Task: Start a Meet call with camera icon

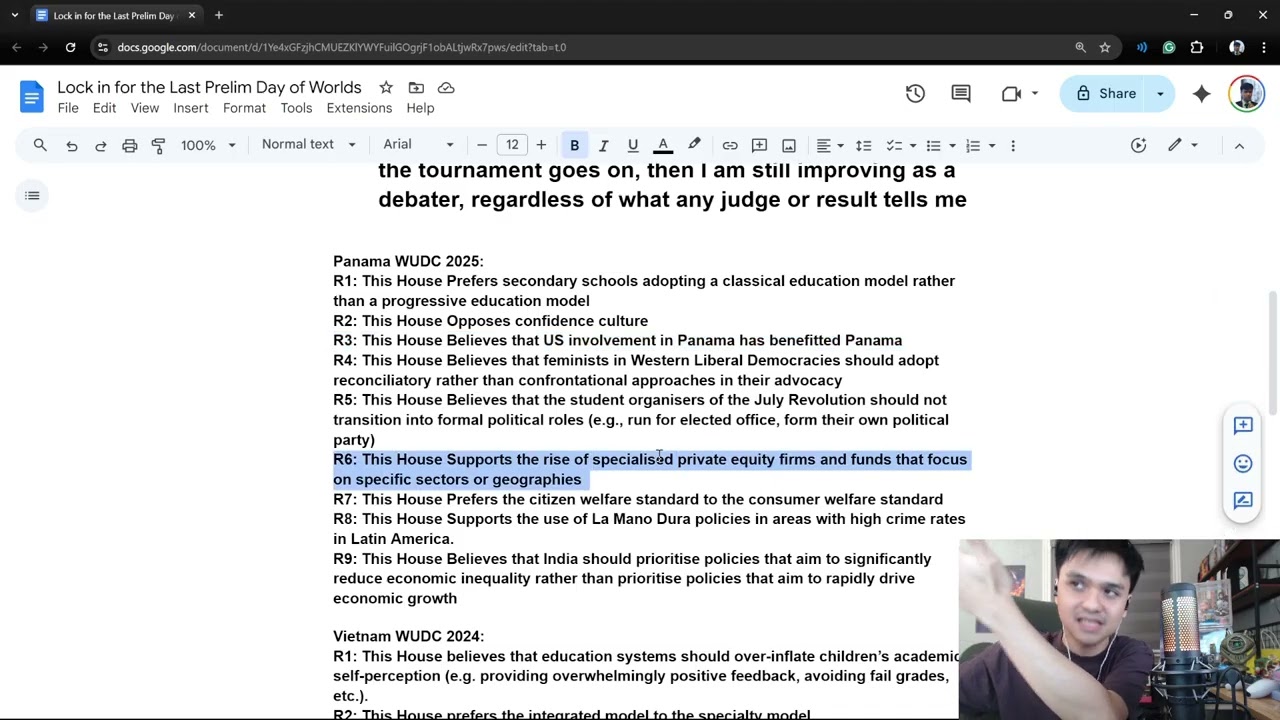Action: click(x=1011, y=93)
